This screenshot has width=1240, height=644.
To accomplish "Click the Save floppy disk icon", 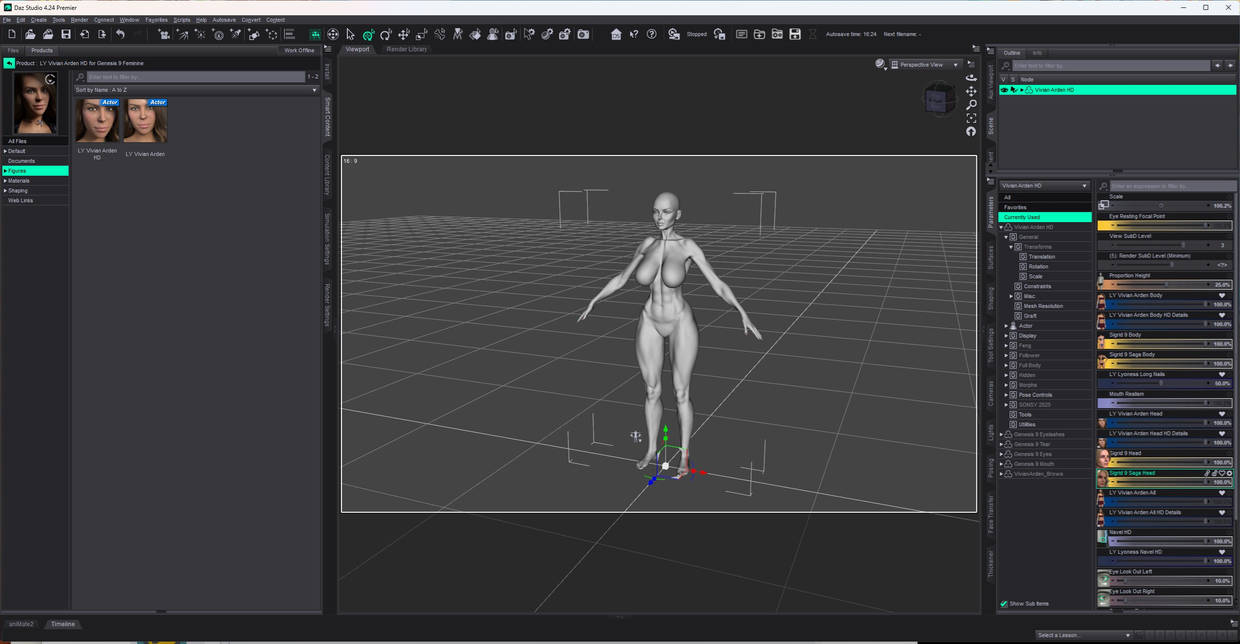I will [x=66, y=34].
